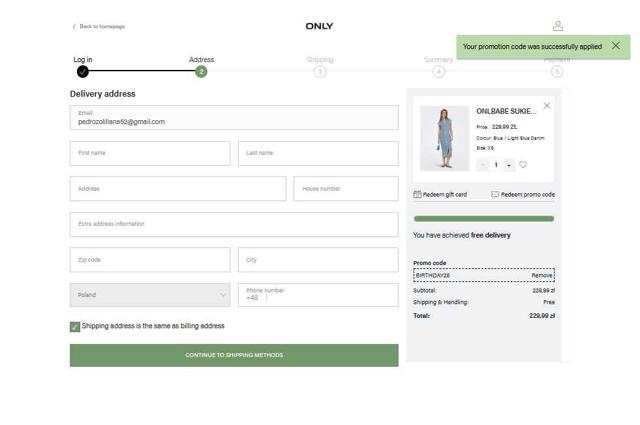The width and height of the screenshot is (640, 425).
Task: Open the user account icon
Action: [x=558, y=26]
